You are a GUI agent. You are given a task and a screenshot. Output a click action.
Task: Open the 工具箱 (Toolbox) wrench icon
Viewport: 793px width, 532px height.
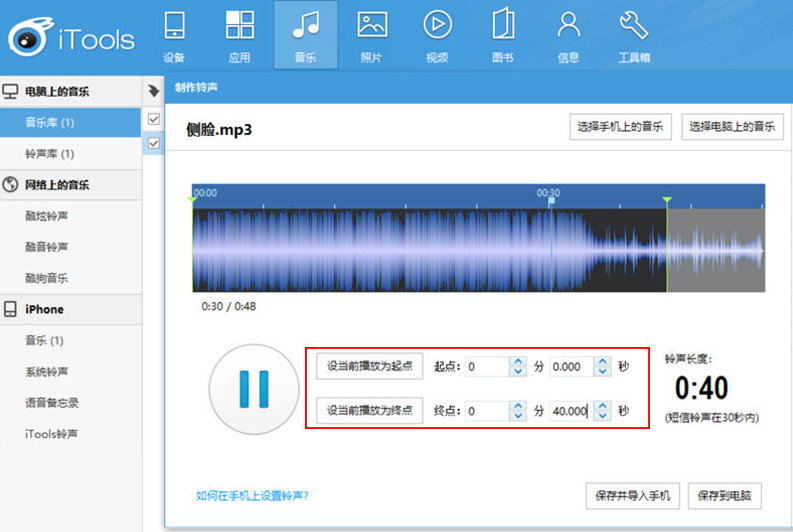[x=634, y=27]
